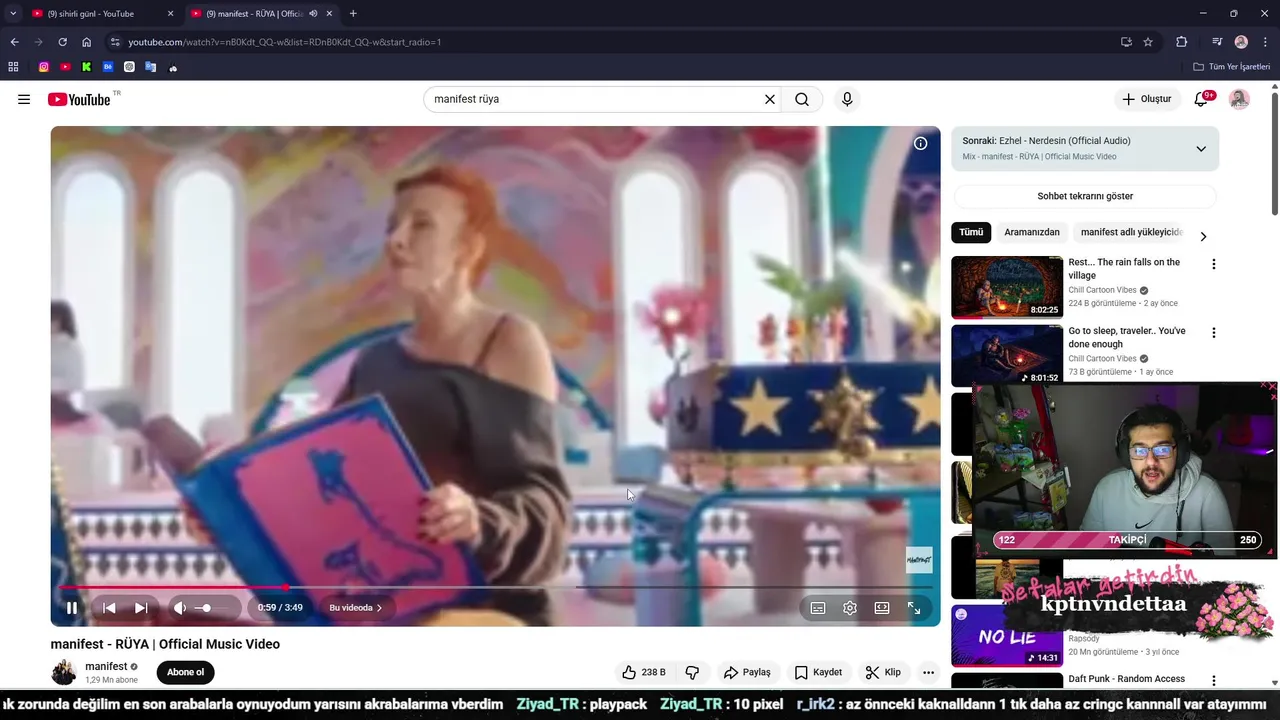The image size is (1280, 720).
Task: Open 'Go to sleep, traveler' video title
Action: 1127,337
